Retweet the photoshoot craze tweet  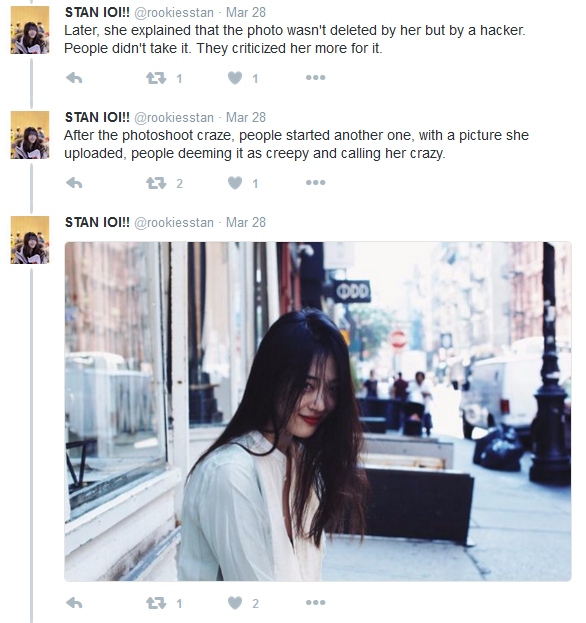[156, 183]
